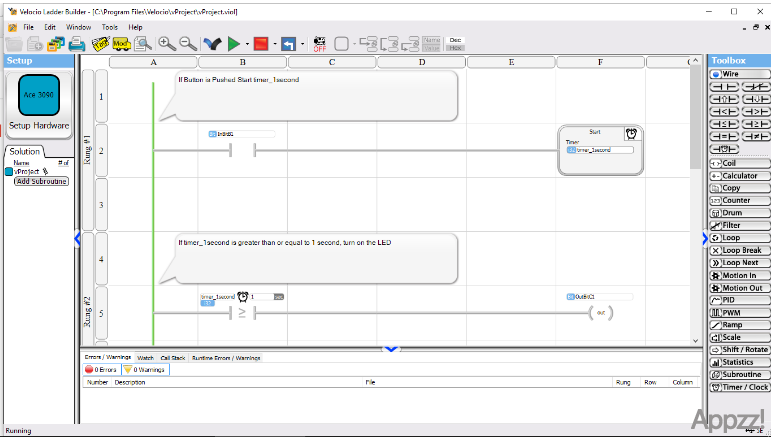
Task: Open the dropdown next to Reset arrow
Action: coord(302,44)
